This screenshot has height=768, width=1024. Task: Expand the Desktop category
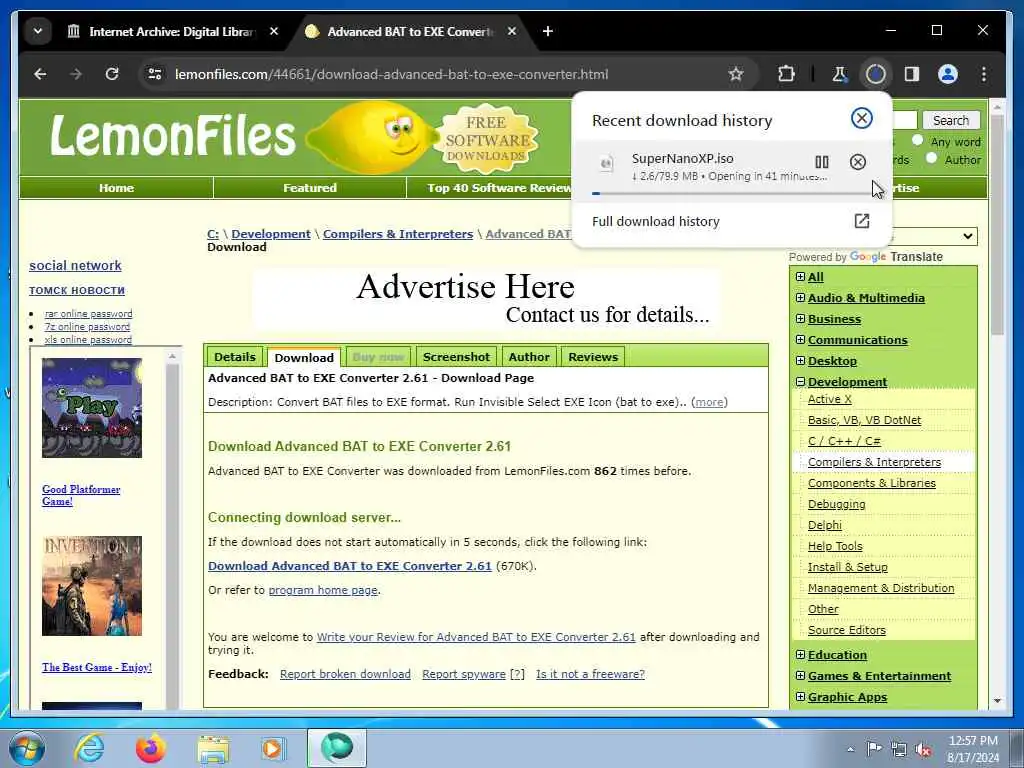coord(800,360)
